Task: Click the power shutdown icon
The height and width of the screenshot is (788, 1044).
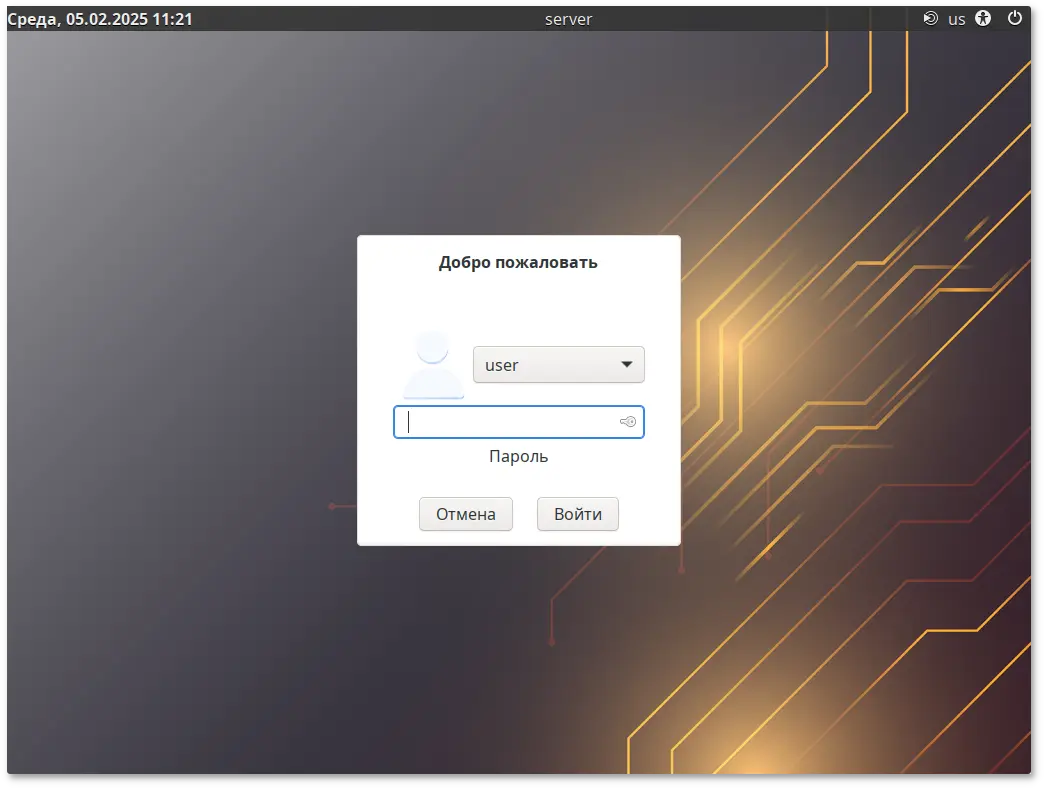Action: click(x=1015, y=18)
